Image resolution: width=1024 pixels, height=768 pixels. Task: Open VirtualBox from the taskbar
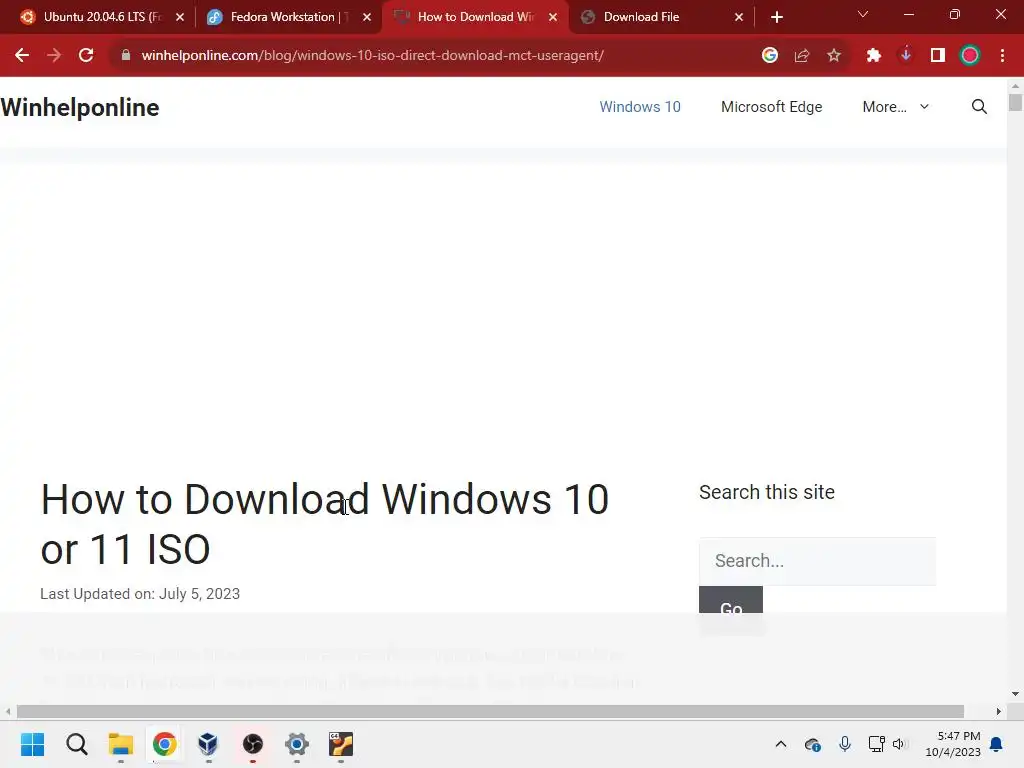[208, 744]
